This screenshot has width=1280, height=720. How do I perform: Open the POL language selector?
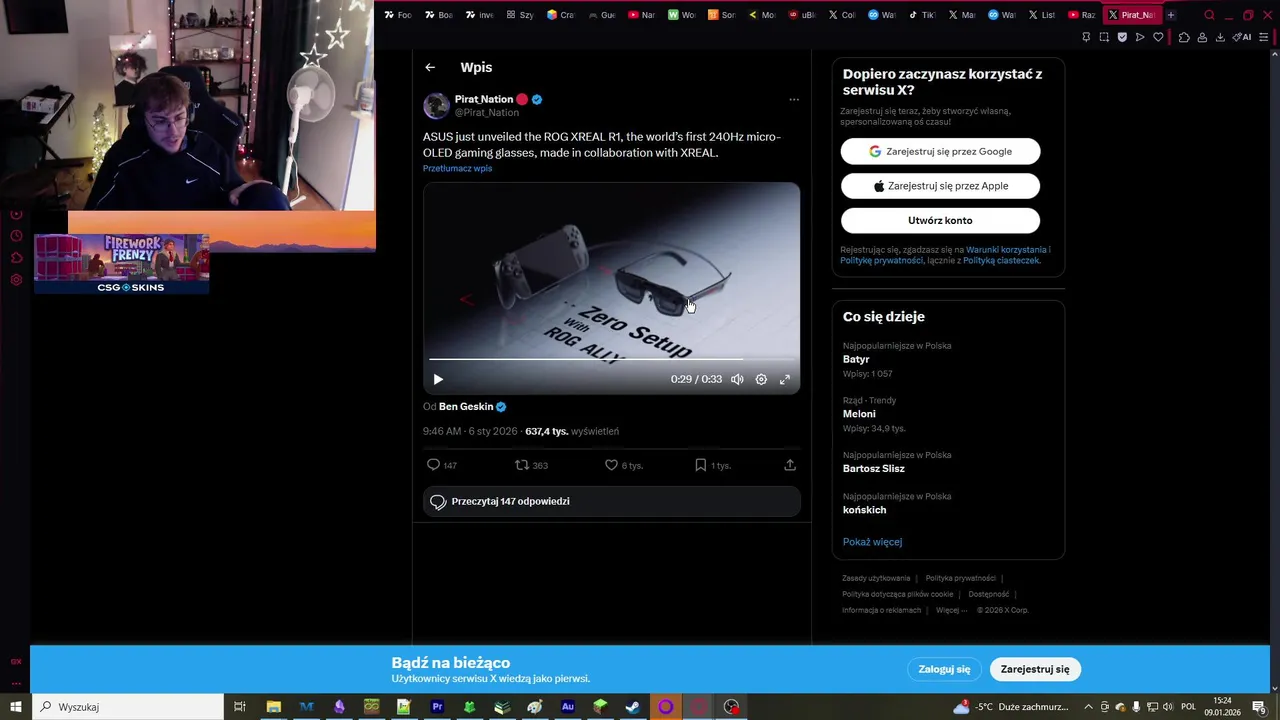pyautogui.click(x=1189, y=707)
